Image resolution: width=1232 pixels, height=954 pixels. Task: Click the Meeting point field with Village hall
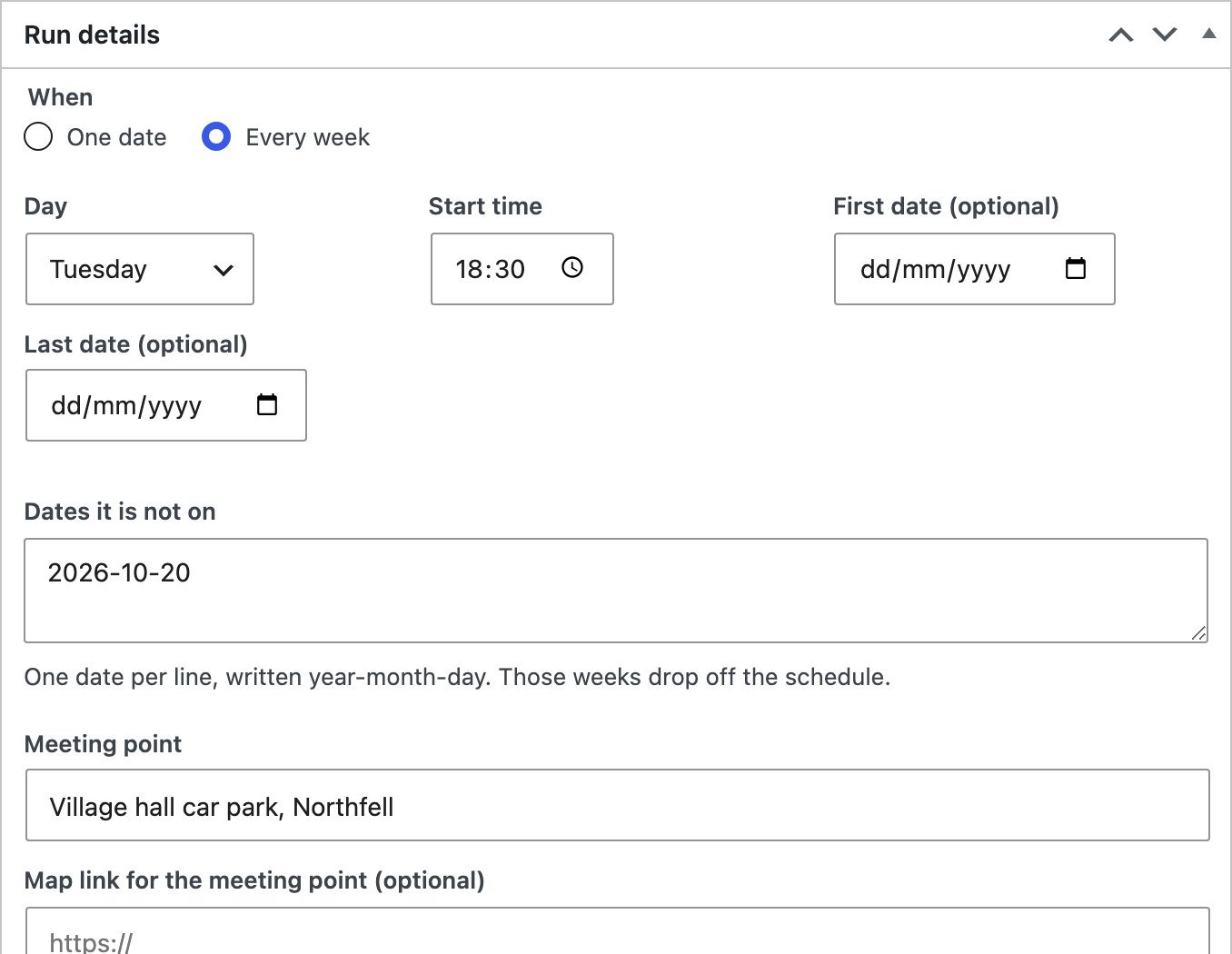tap(618, 805)
